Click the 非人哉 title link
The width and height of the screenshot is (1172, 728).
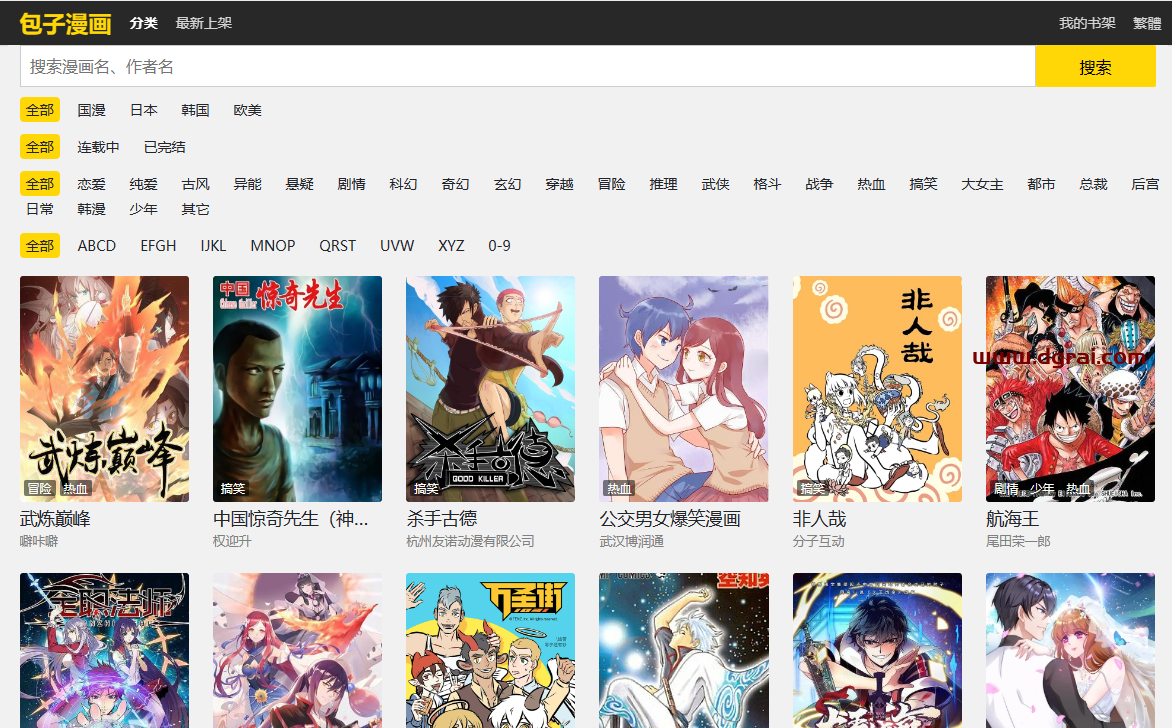click(819, 519)
